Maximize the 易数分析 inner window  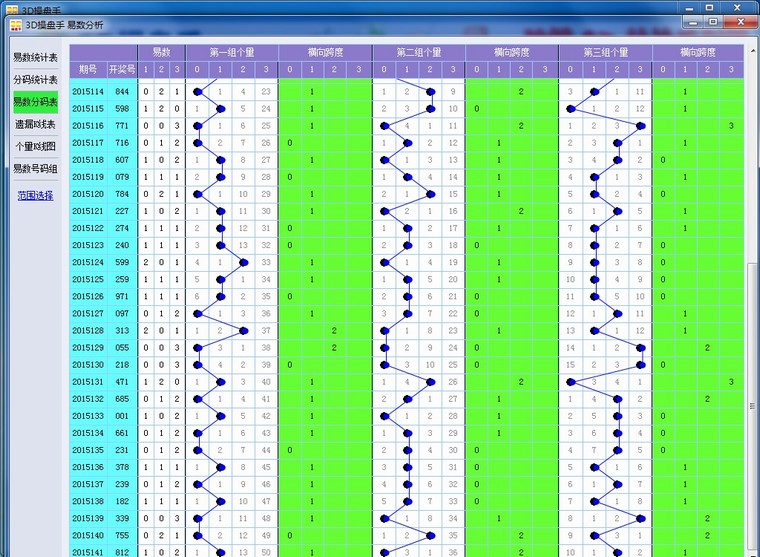click(x=711, y=22)
